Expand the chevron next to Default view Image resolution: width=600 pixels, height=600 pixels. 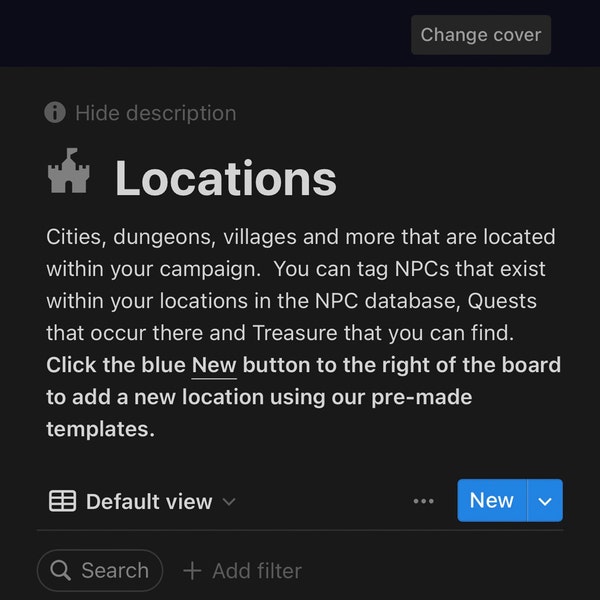(229, 501)
